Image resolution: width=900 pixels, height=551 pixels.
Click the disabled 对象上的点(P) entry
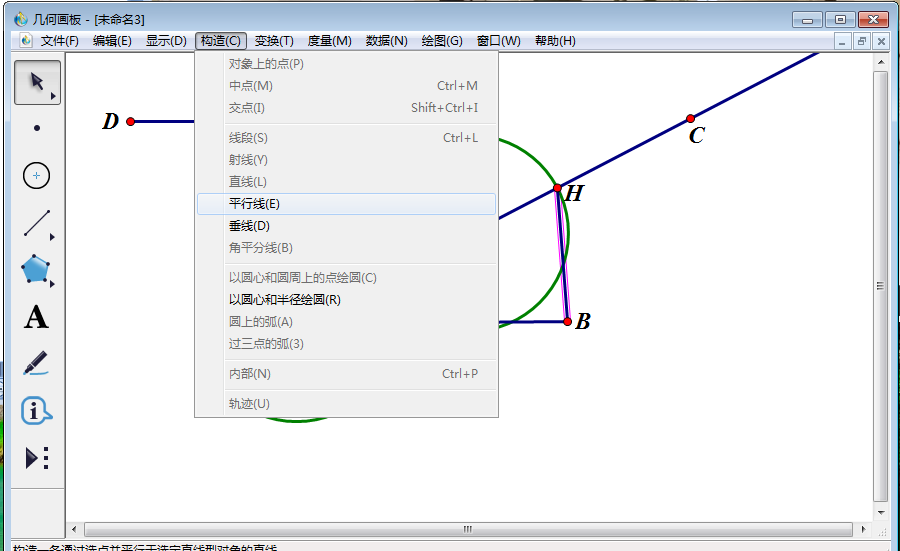(346, 64)
